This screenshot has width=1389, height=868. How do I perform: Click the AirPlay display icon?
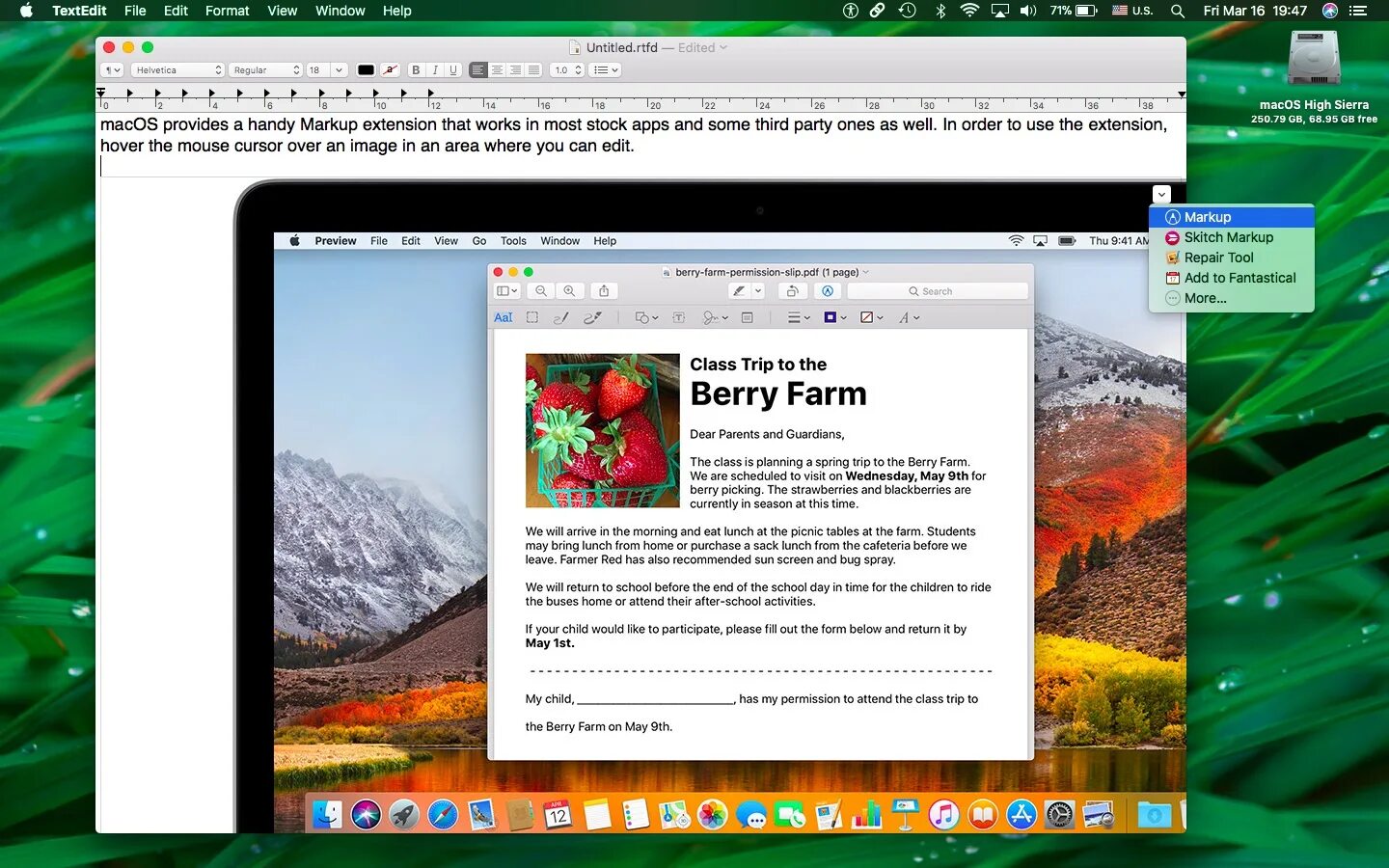1000,11
